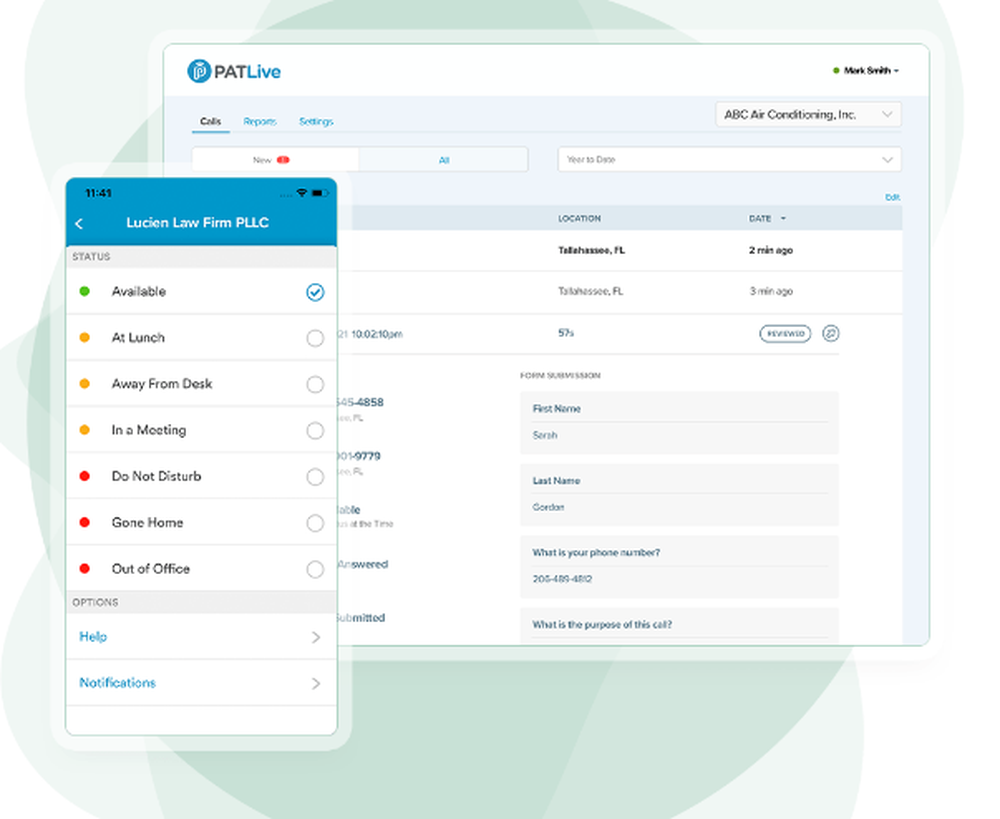
Task: Click the battery icon in phone status bar
Action: (320, 193)
